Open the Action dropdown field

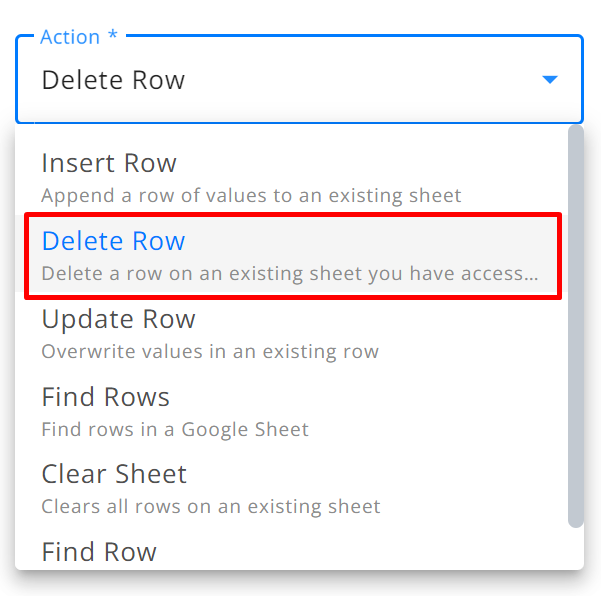click(299, 79)
